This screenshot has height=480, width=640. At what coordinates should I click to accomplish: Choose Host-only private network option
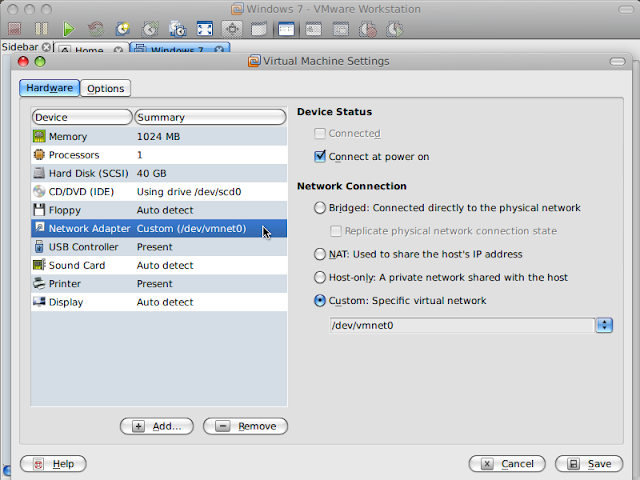[x=320, y=278]
